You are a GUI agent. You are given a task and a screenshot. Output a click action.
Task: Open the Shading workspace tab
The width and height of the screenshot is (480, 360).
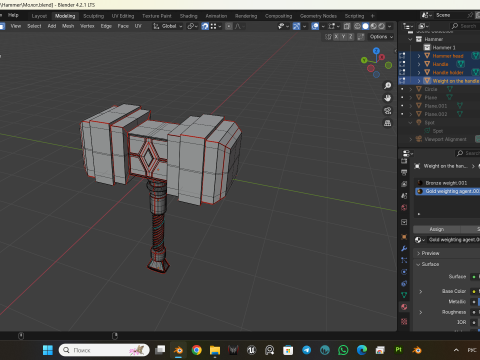pos(188,16)
